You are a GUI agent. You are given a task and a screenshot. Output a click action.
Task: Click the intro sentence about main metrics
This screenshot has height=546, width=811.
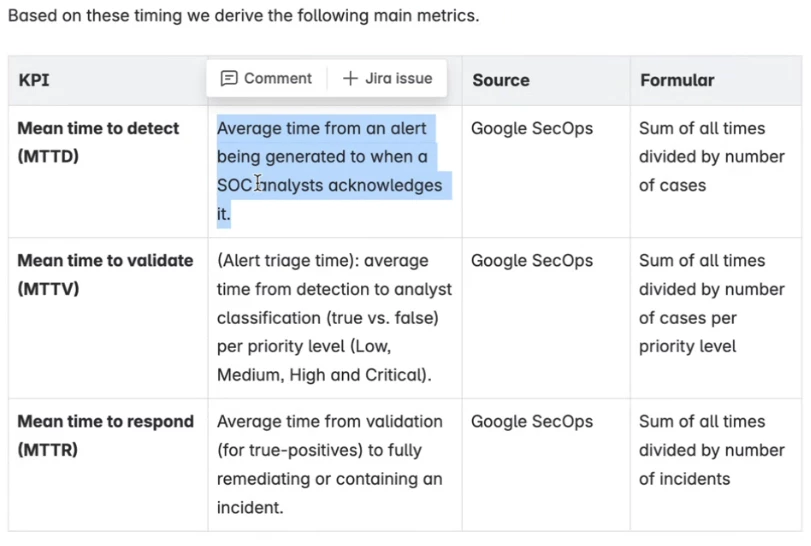point(244,16)
